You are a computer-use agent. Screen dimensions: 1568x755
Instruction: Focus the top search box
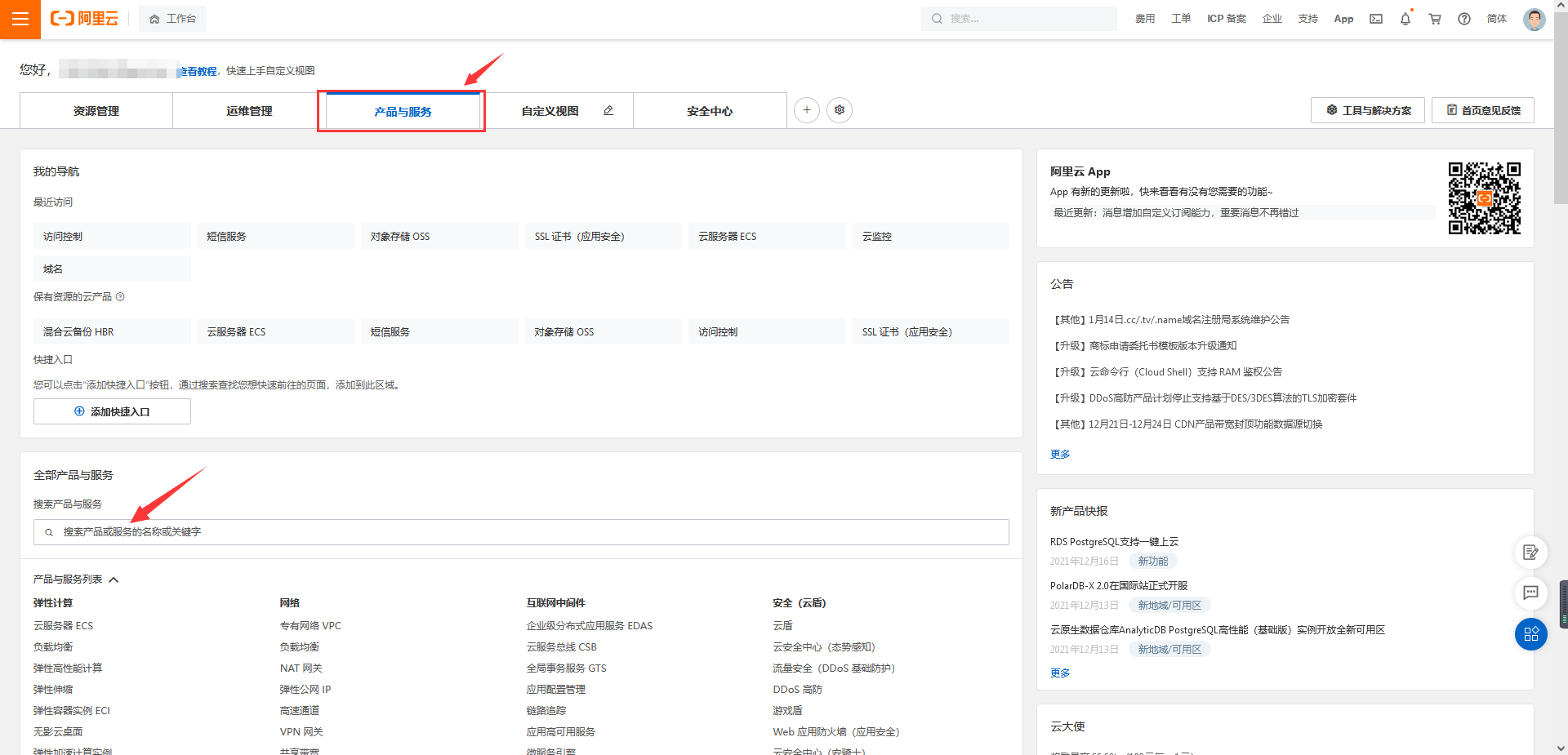1019,19
